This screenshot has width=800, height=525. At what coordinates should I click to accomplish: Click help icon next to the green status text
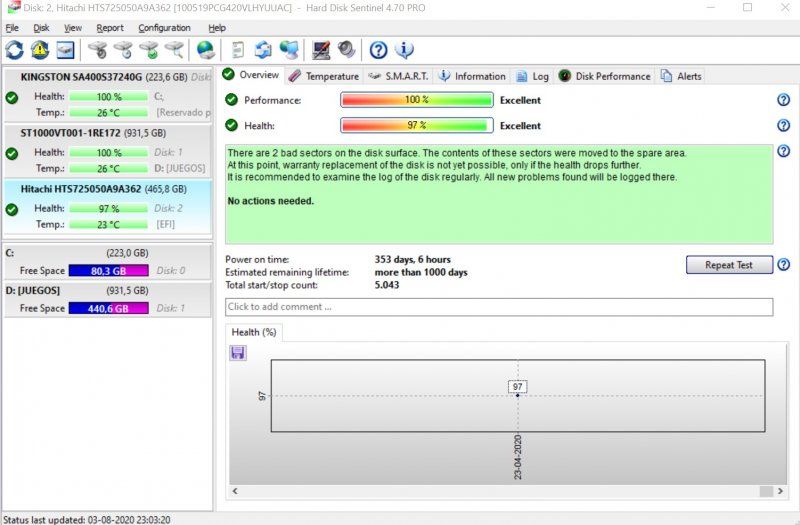(x=784, y=151)
